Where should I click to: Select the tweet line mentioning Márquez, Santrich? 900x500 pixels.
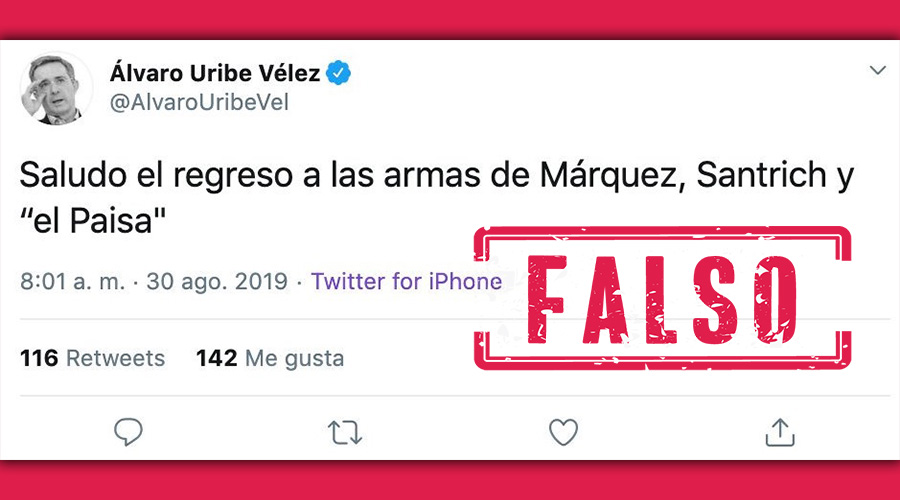tap(437, 175)
